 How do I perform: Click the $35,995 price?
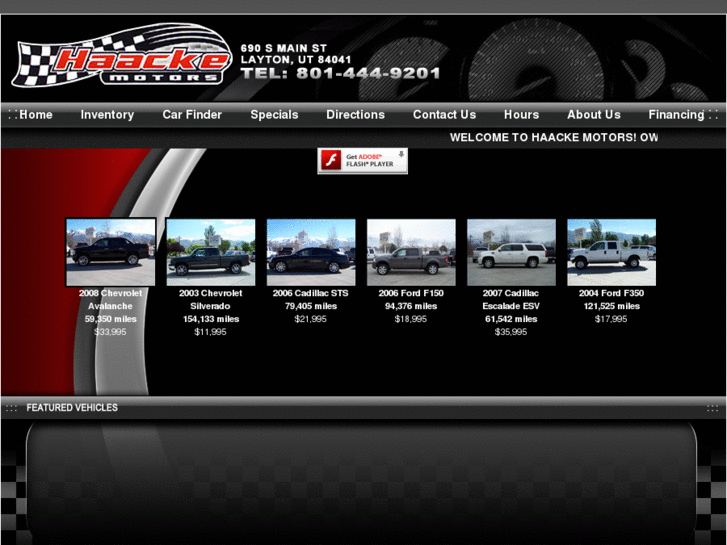pyautogui.click(x=511, y=332)
